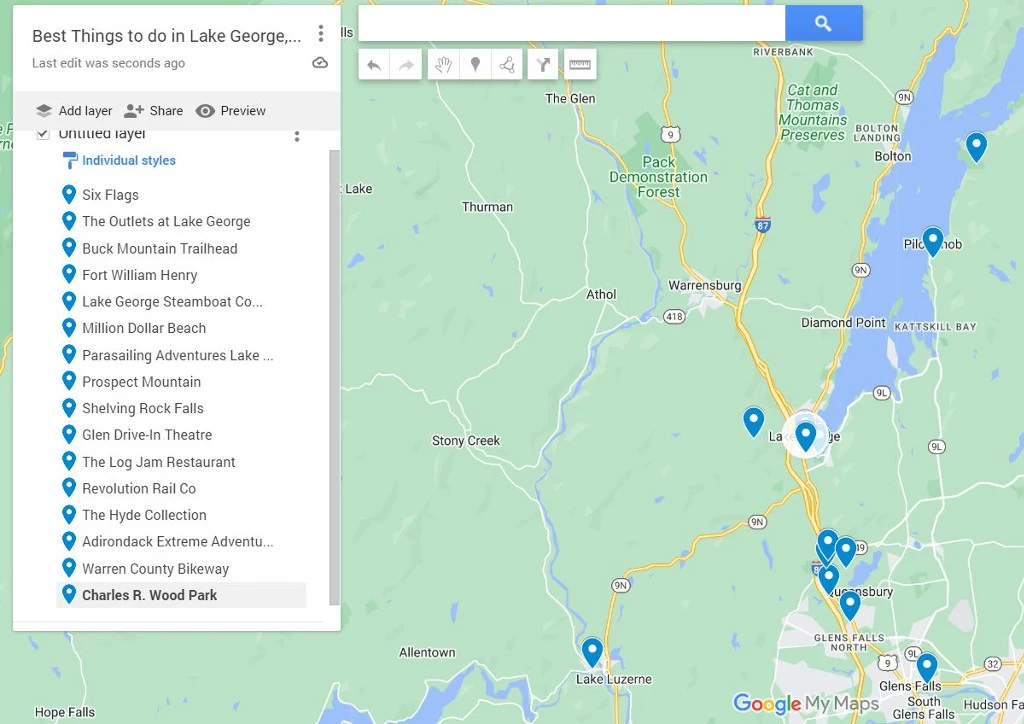This screenshot has height=724, width=1024.
Task: Toggle the Untitled layer visibility checkbox
Action: pyautogui.click(x=43, y=134)
